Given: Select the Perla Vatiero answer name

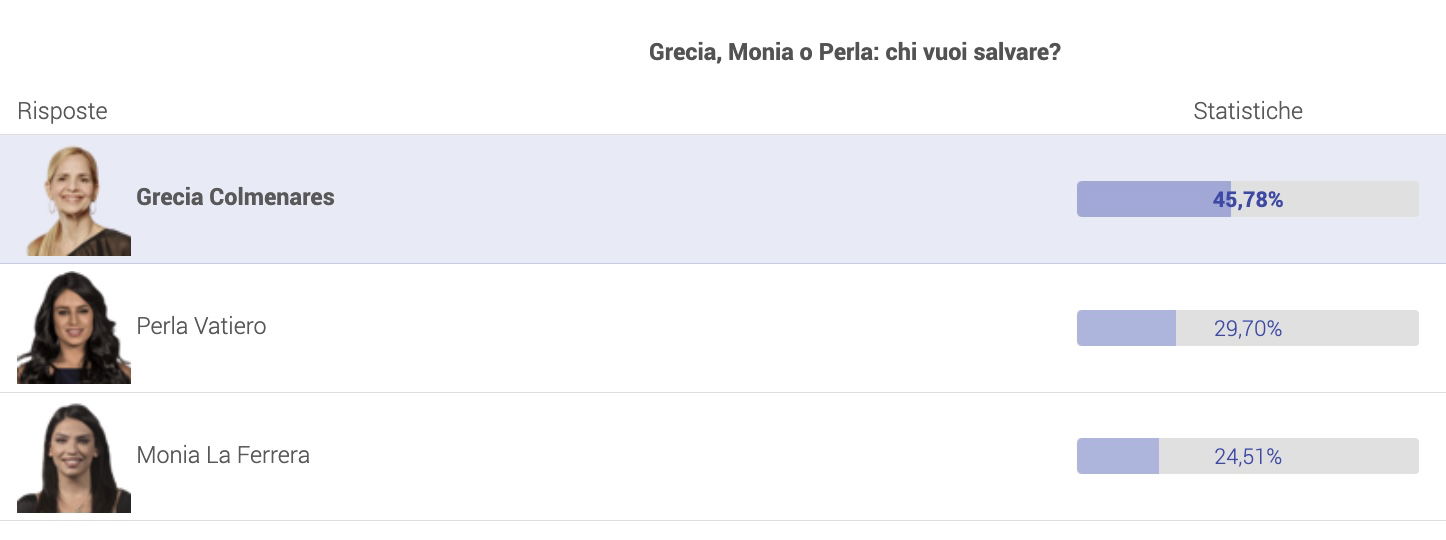Looking at the screenshot, I should click(201, 326).
